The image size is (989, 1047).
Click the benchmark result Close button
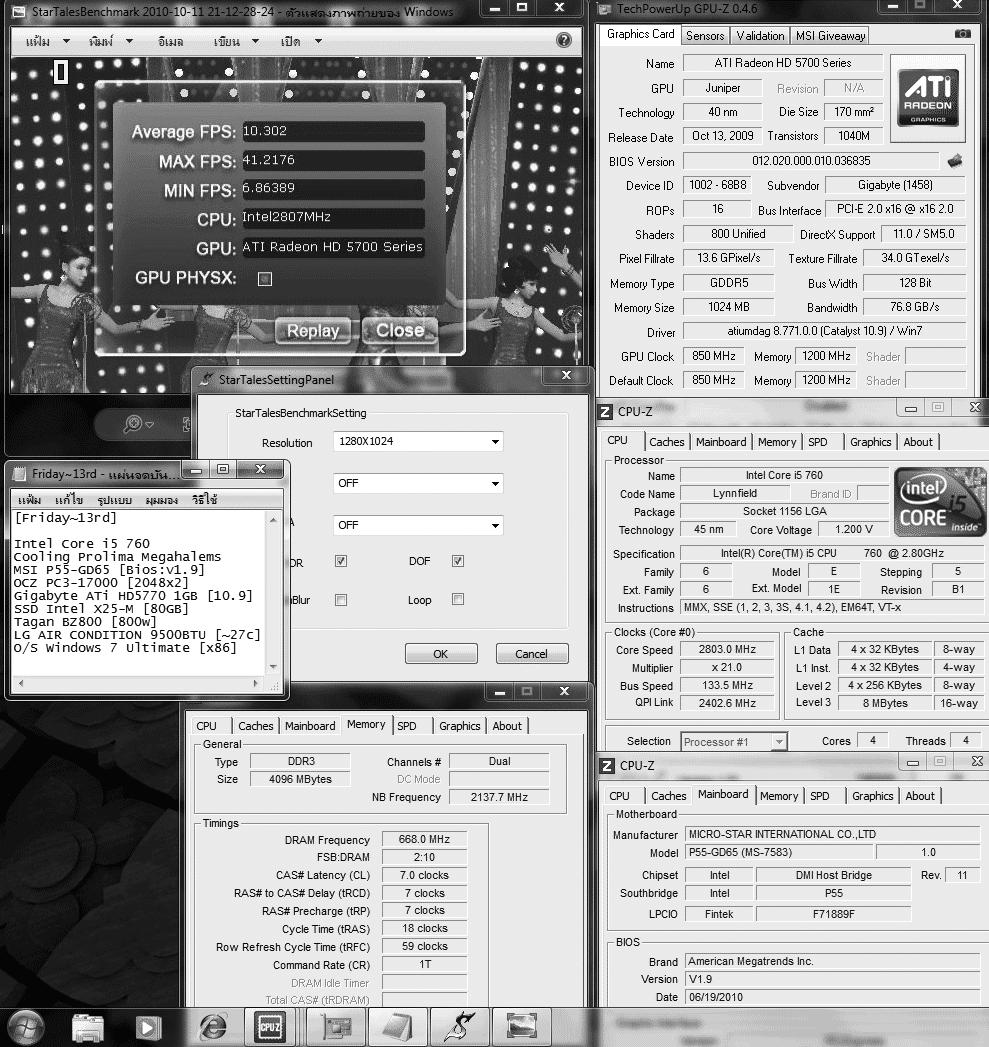[400, 330]
